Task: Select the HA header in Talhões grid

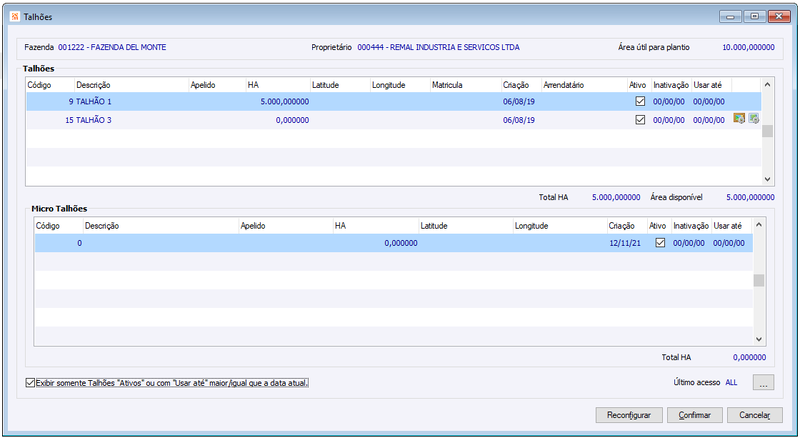Action: [x=253, y=85]
